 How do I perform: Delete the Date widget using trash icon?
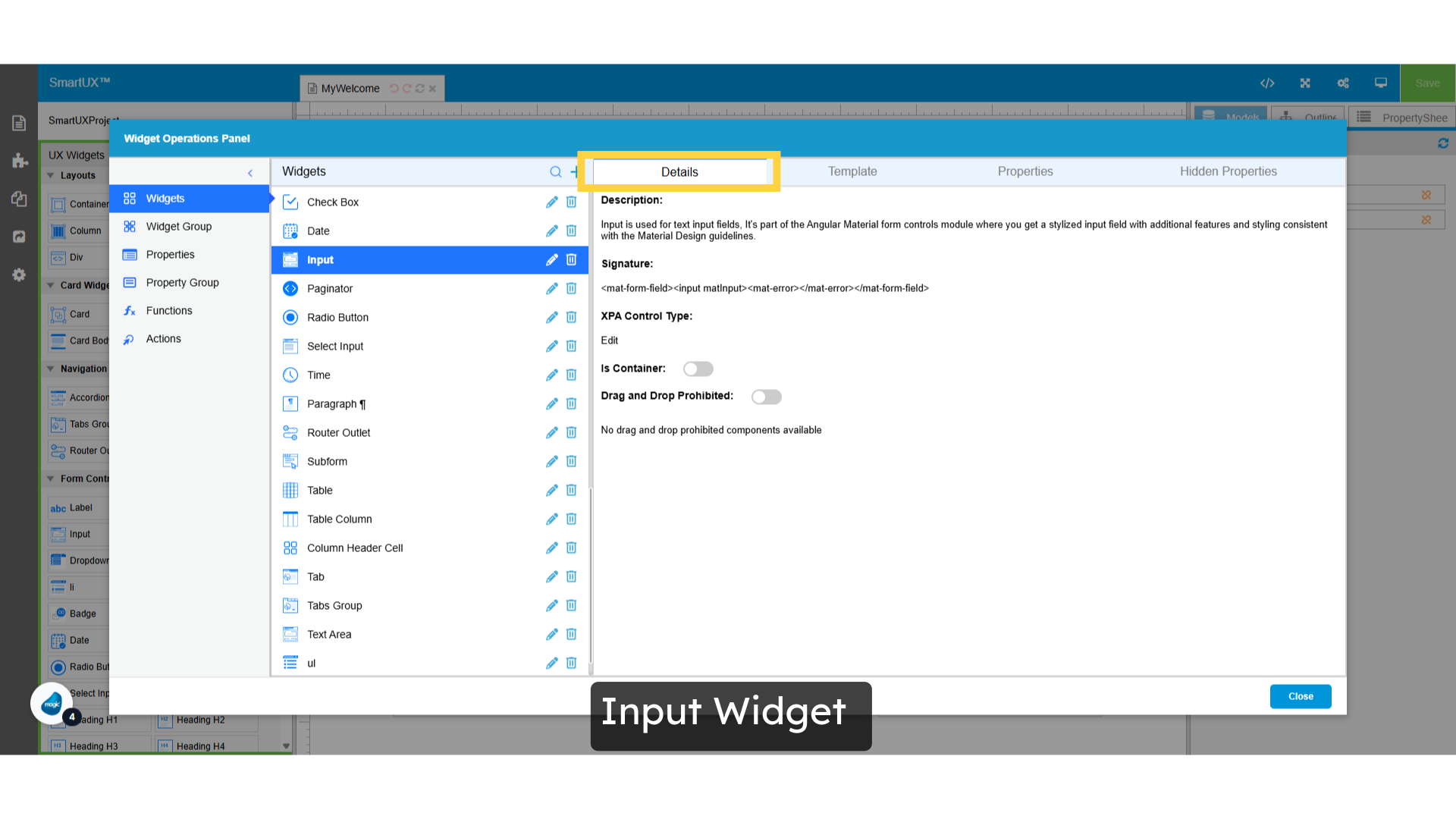coord(571,231)
